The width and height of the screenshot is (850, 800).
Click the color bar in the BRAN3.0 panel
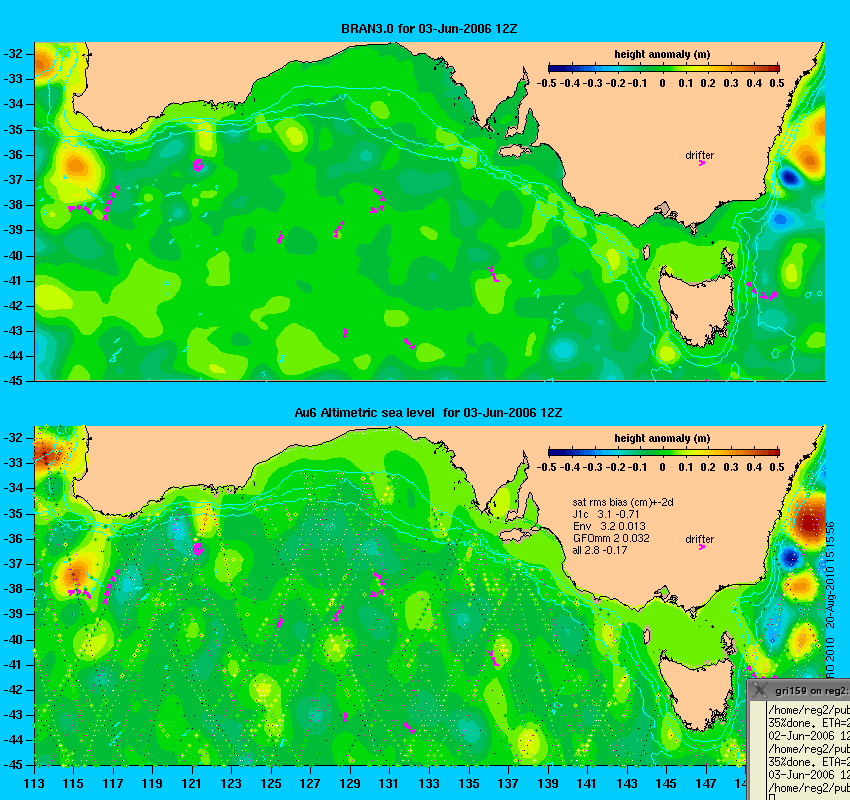click(x=664, y=68)
